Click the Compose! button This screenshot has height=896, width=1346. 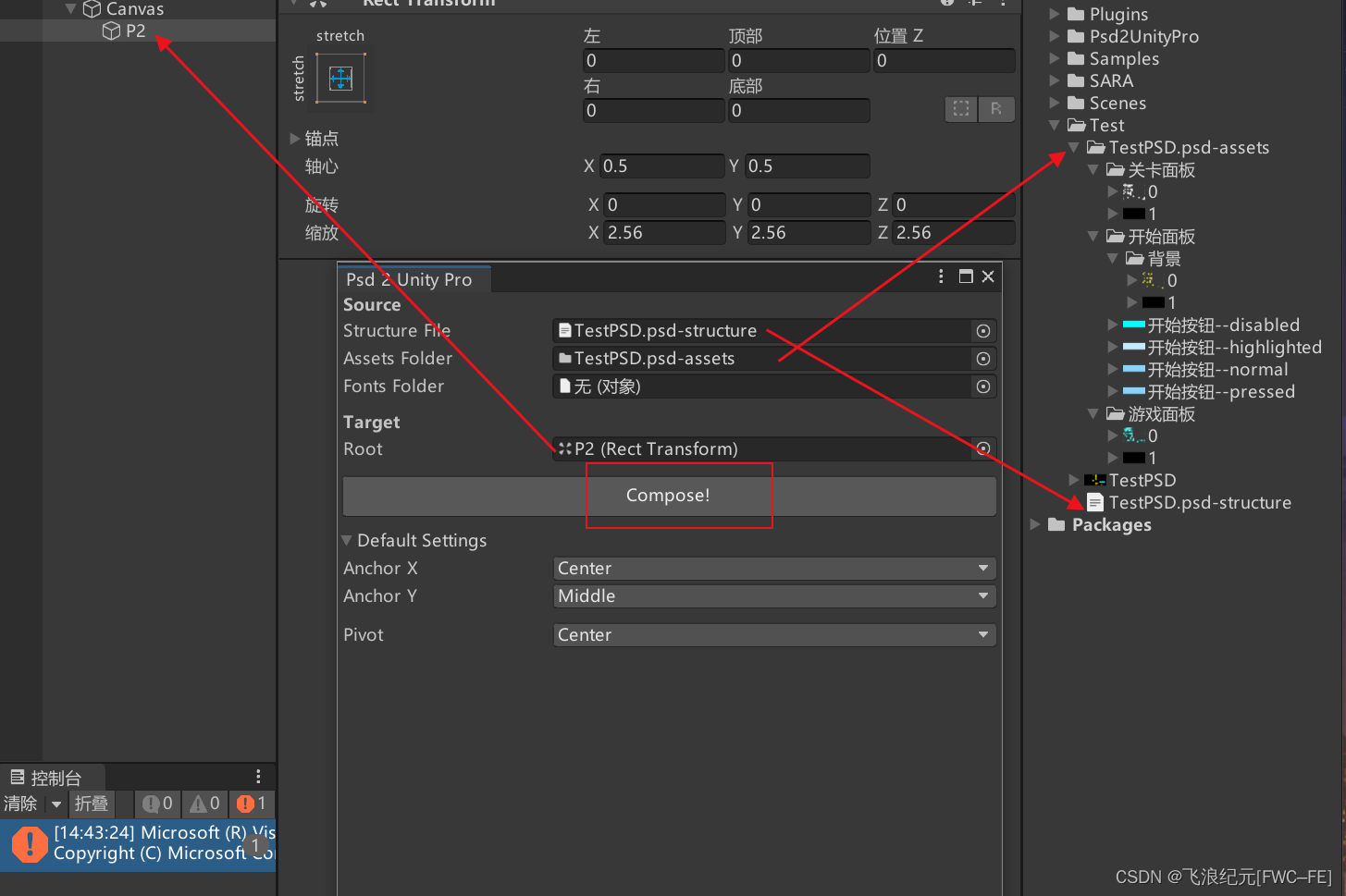click(669, 496)
